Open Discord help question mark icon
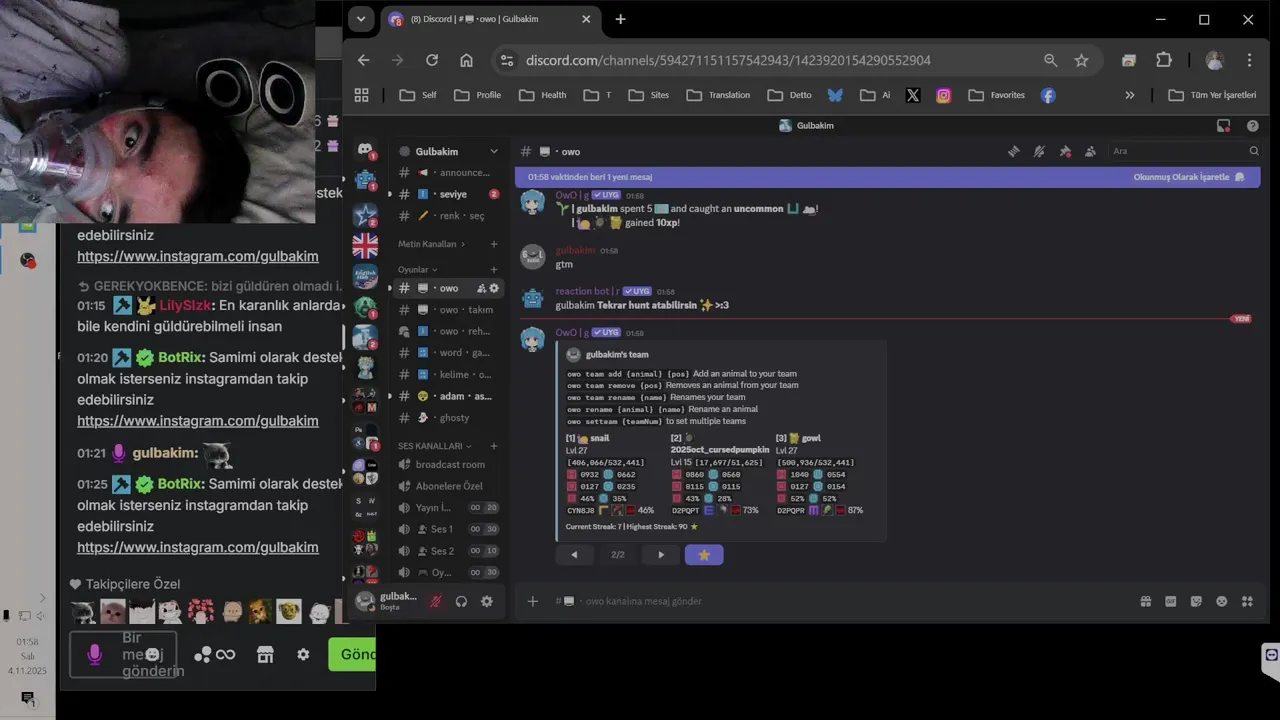This screenshot has width=1280, height=720. coord(1252,126)
